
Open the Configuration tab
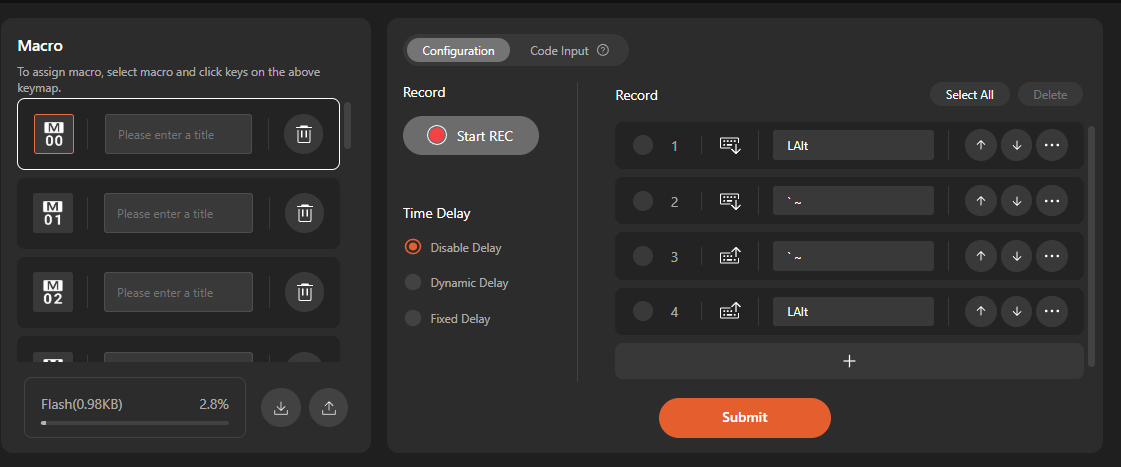[458, 51]
